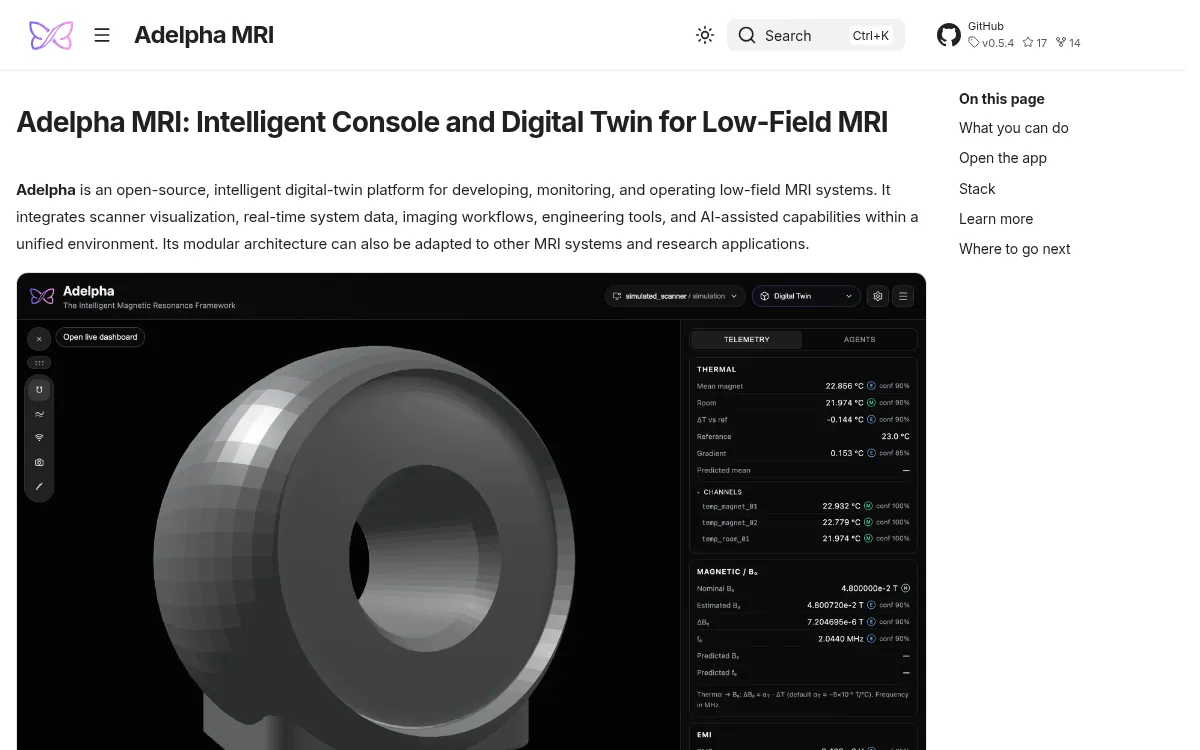Click the temp_magnet_02 channel label
Image resolution: width=1200 pixels, height=750 pixels.
point(730,522)
